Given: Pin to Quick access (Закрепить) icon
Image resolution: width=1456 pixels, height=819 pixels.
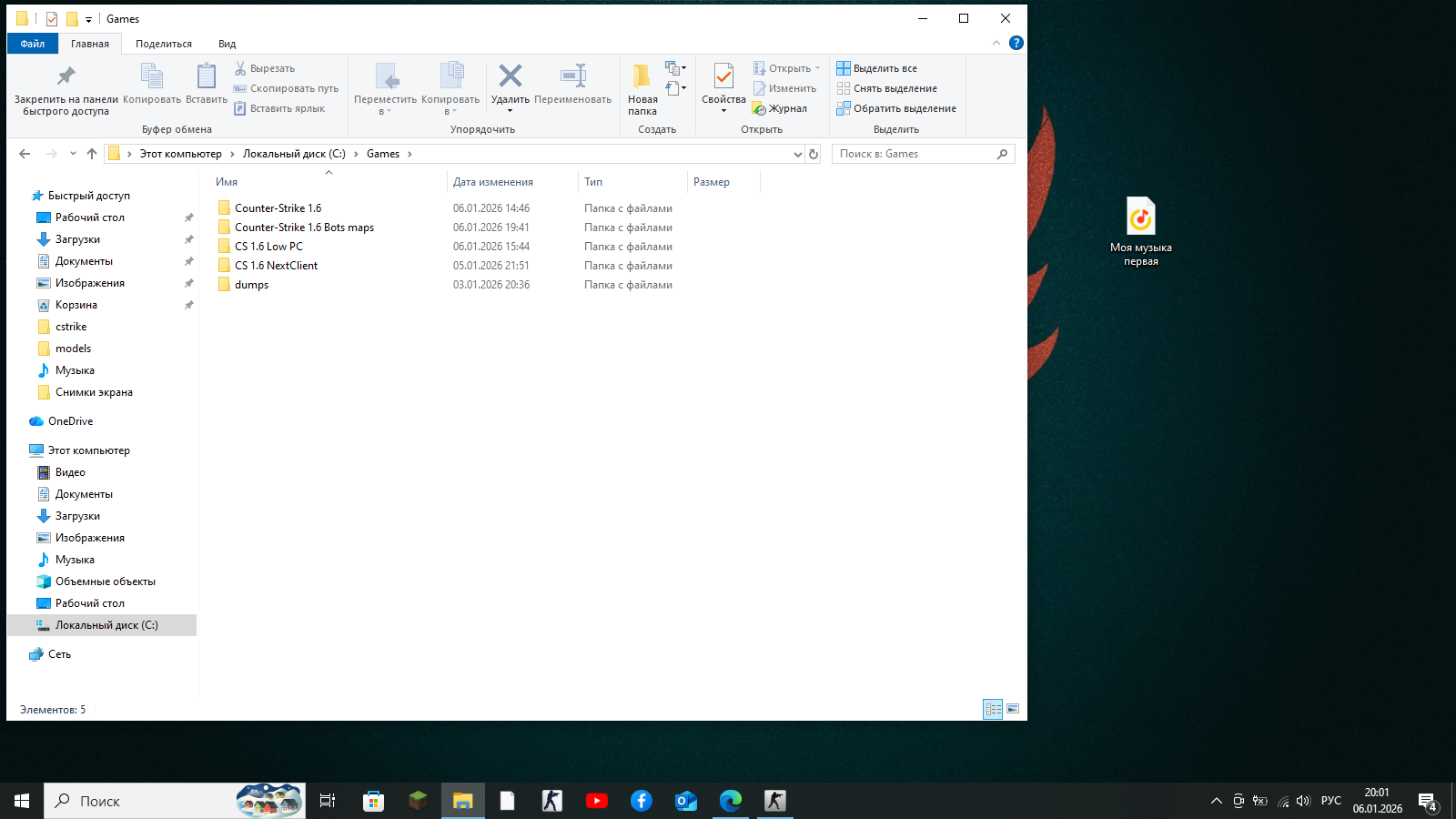Looking at the screenshot, I should (x=66, y=77).
